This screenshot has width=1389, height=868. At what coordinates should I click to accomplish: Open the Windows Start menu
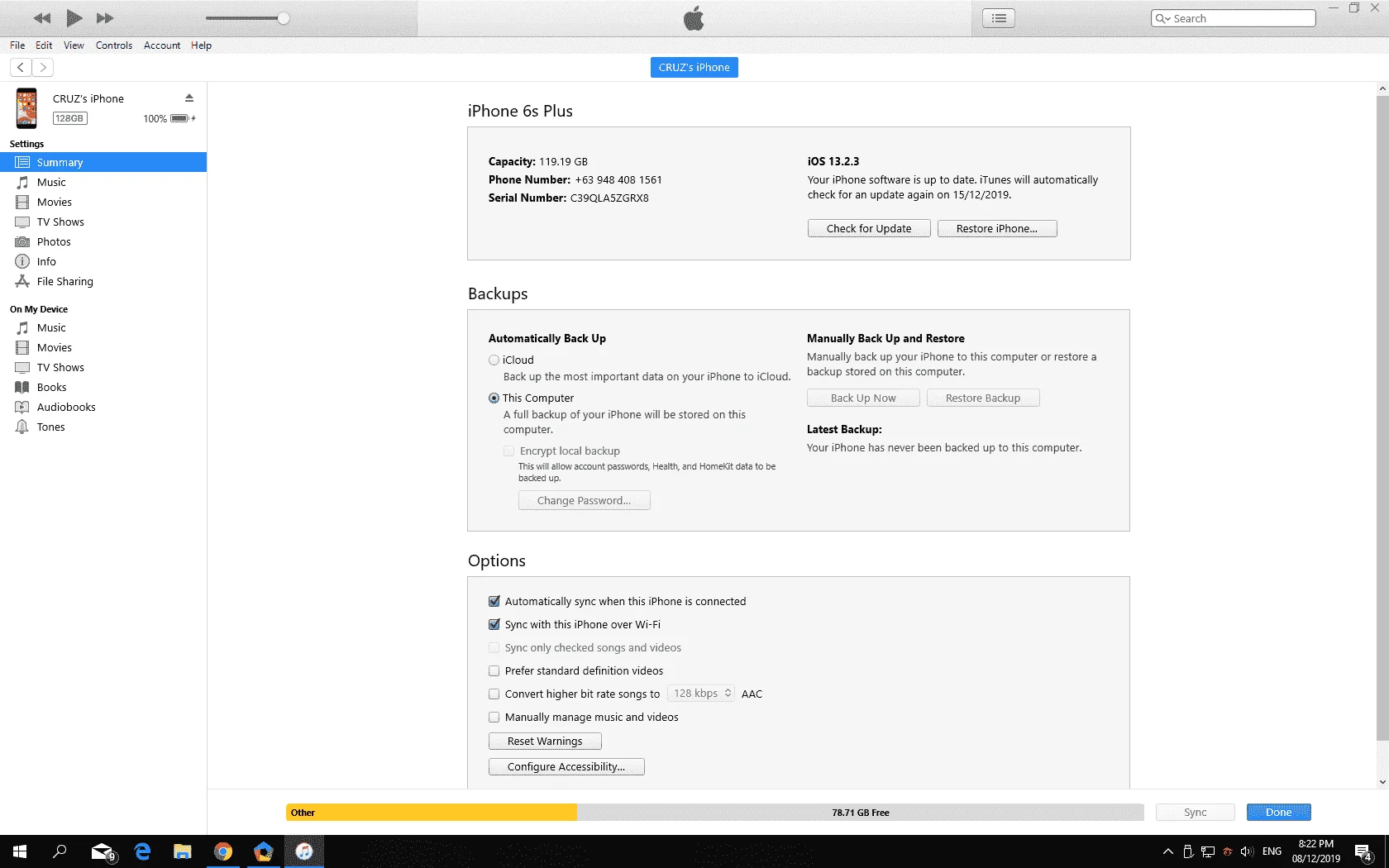20,851
